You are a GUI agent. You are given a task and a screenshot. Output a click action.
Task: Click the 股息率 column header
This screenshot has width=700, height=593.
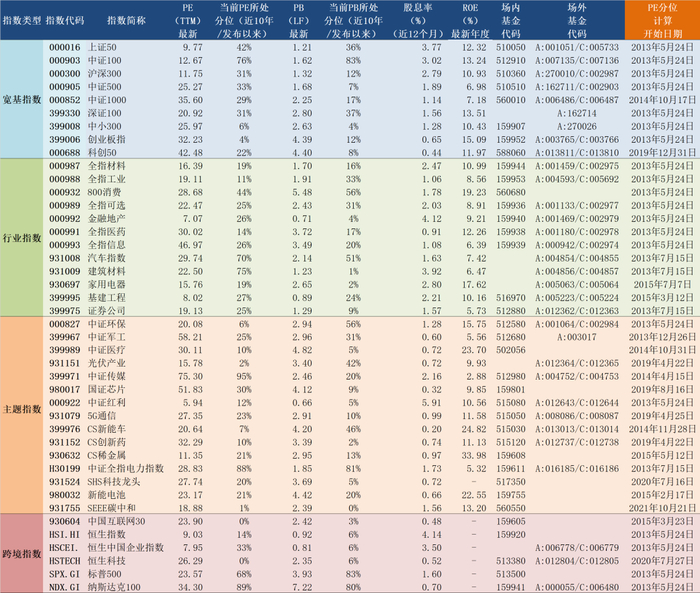click(x=418, y=21)
